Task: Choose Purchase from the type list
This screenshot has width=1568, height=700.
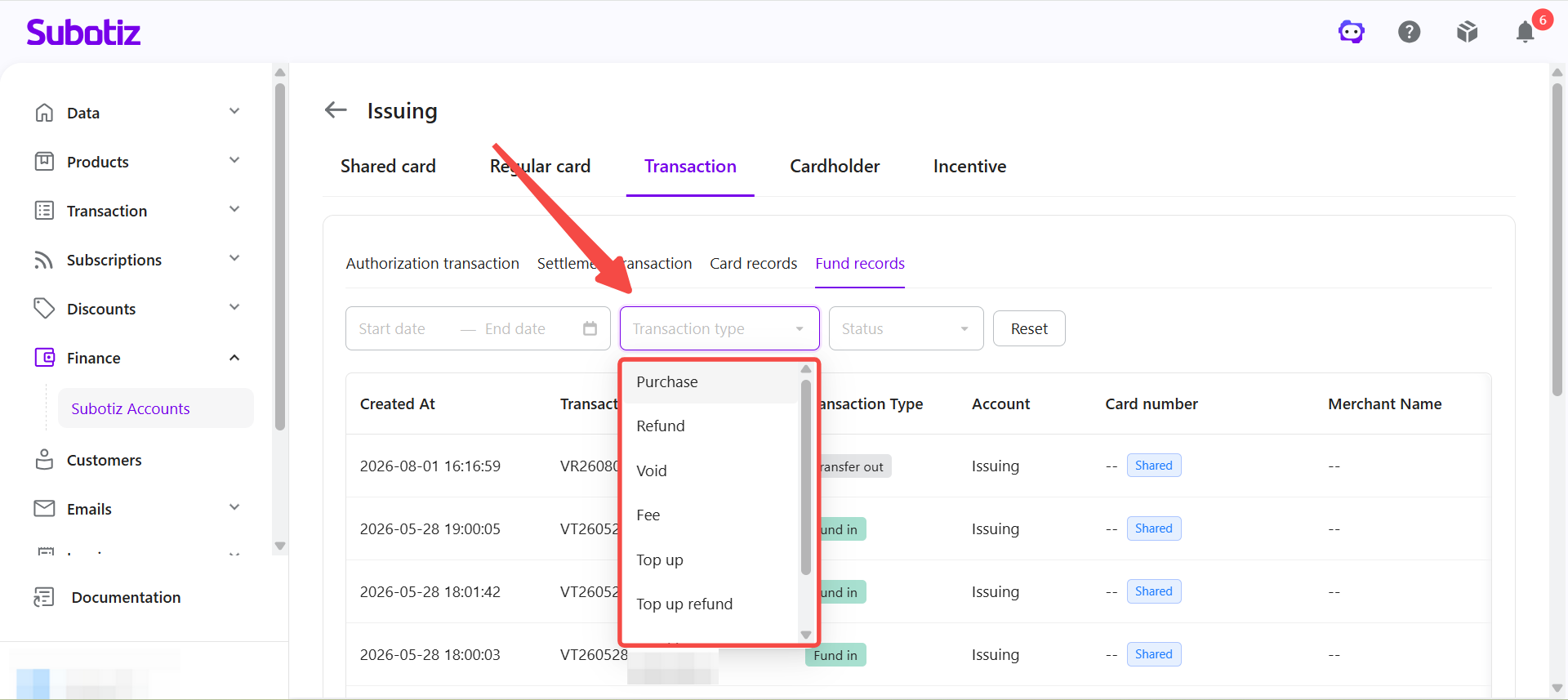Action: point(710,381)
